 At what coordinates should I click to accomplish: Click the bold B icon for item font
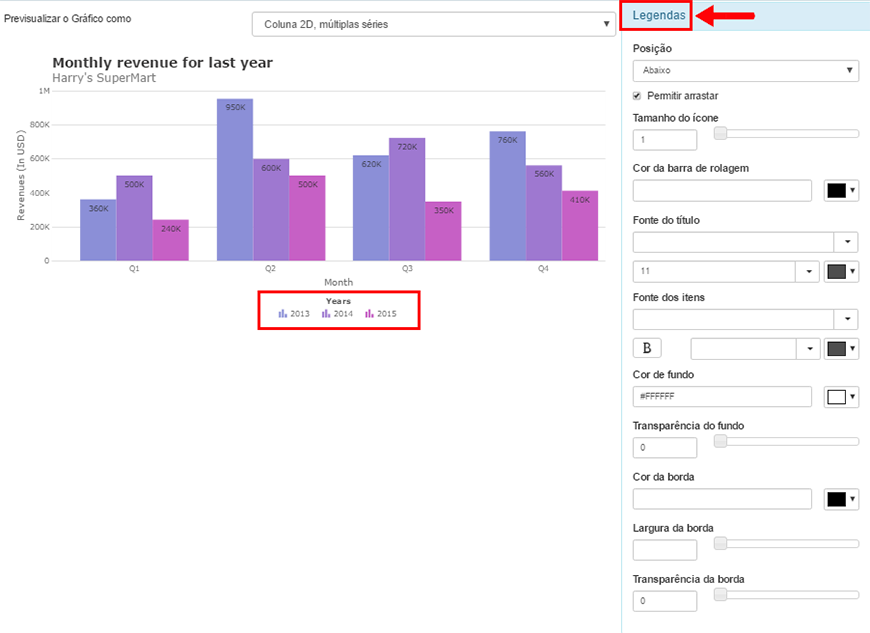646,348
